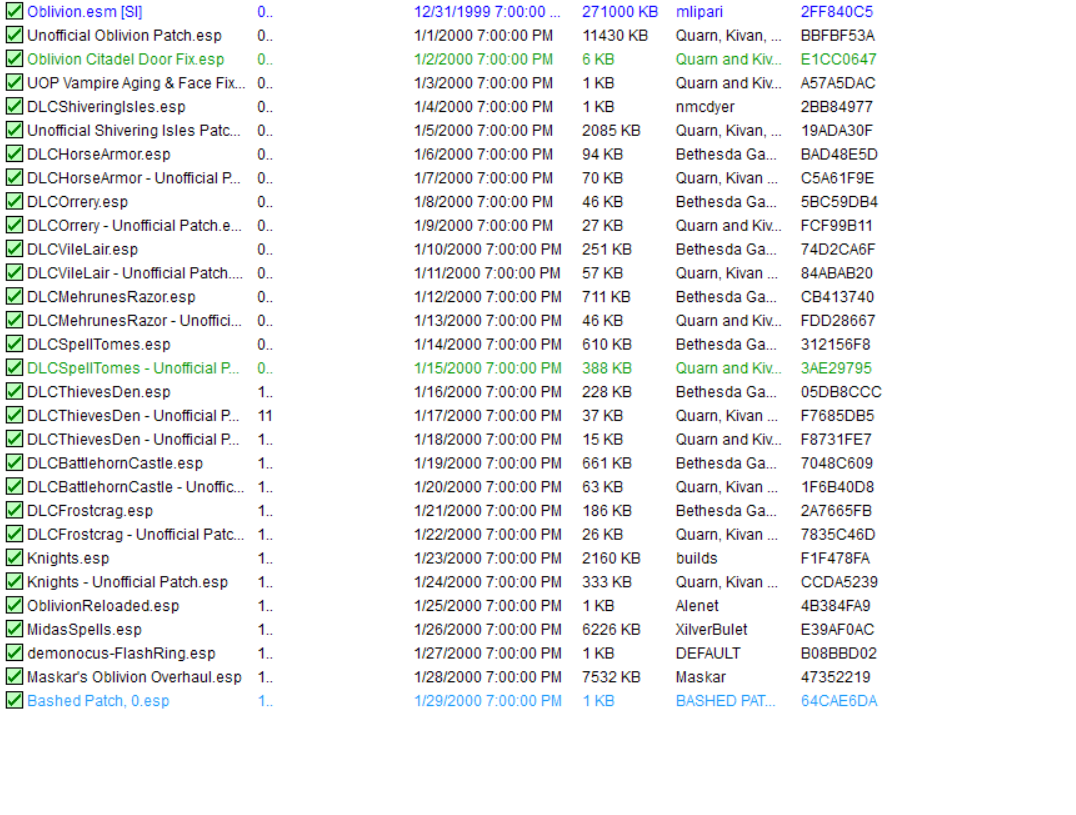Select the 388 KB size value
The width and height of the screenshot is (1076, 815).
(x=607, y=368)
